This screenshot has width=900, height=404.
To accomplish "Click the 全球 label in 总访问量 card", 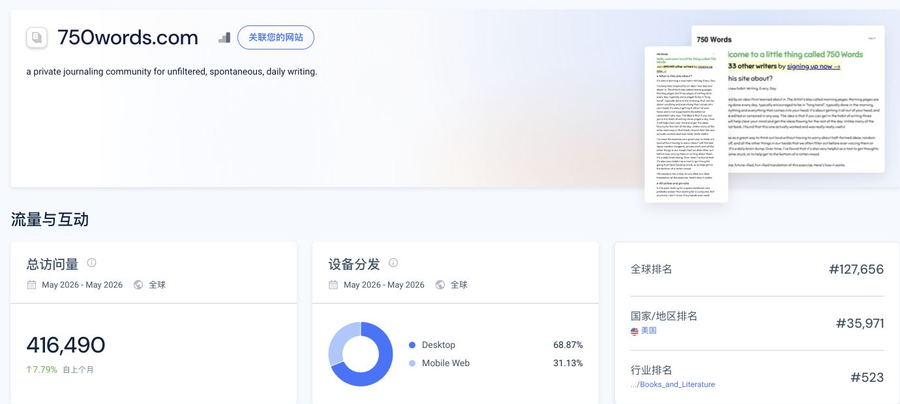I will click(157, 285).
